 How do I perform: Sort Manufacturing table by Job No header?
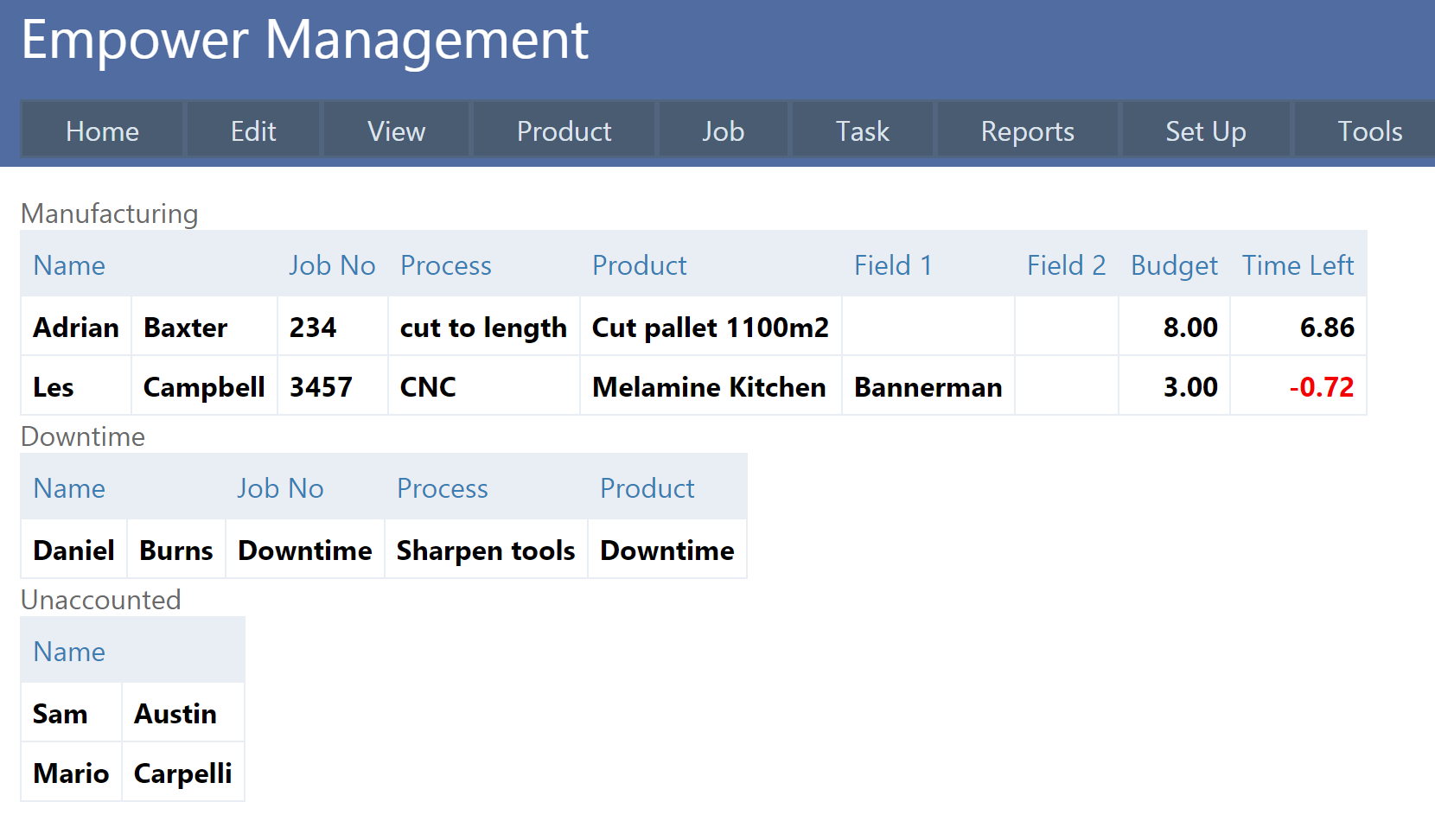pos(332,265)
